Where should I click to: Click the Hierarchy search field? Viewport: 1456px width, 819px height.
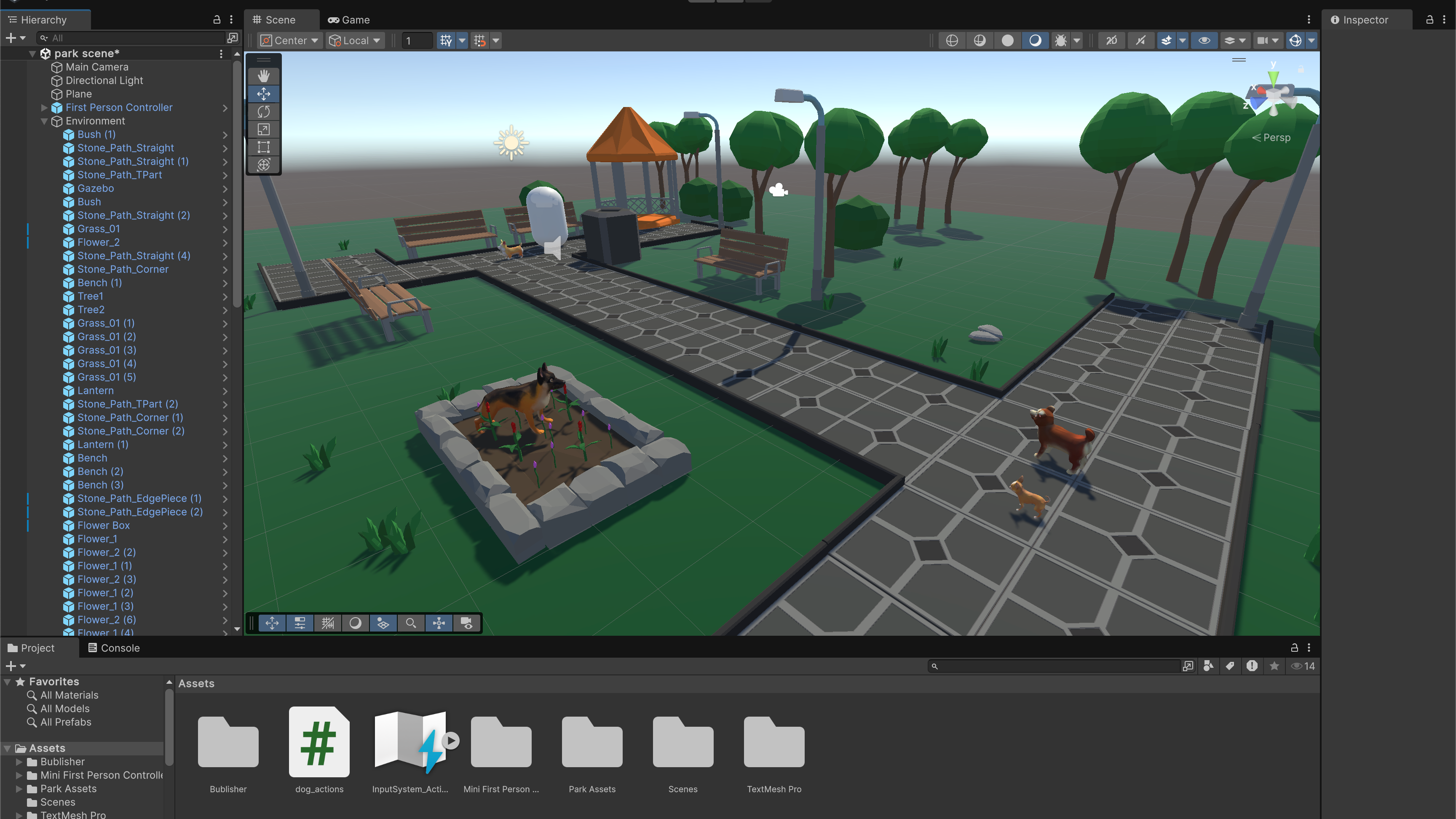pos(131,38)
